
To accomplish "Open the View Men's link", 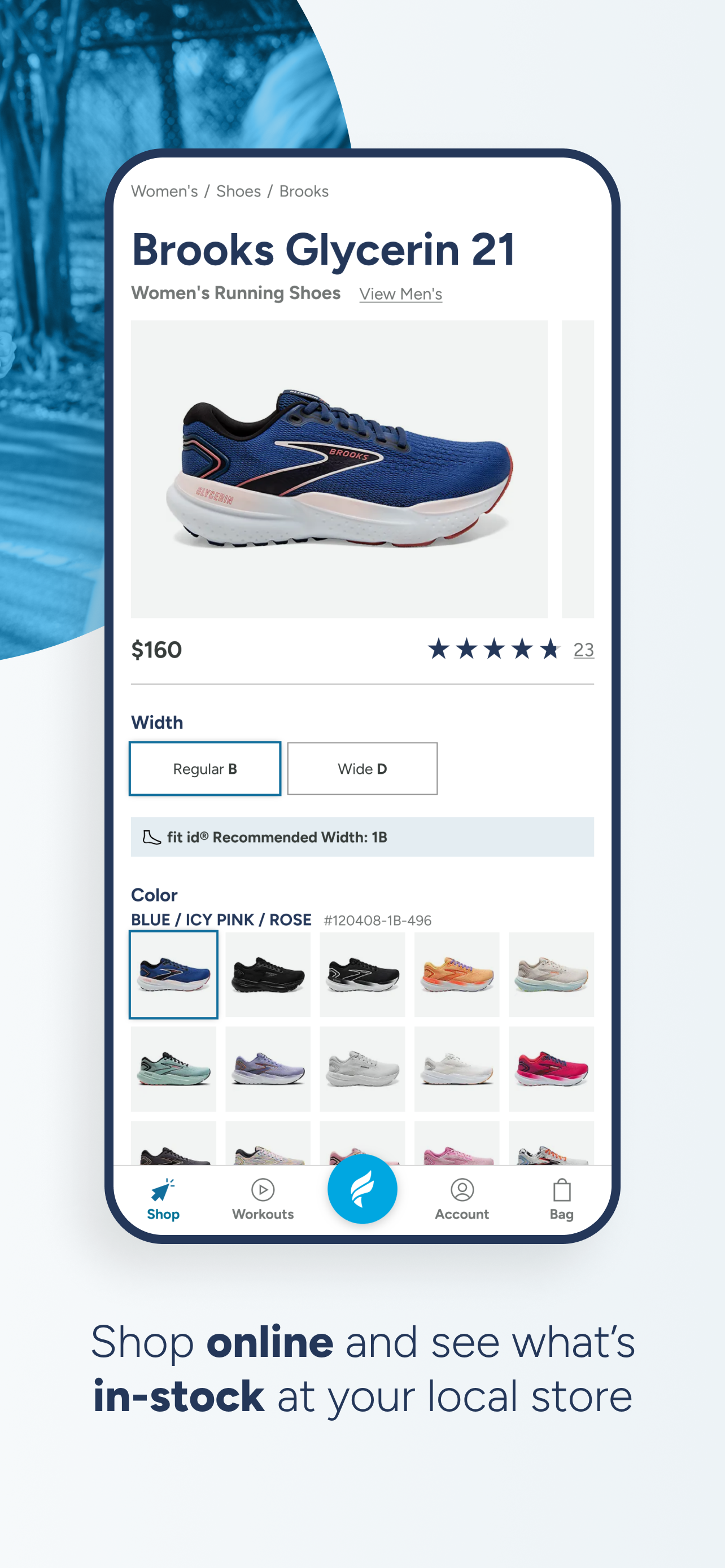I will point(400,294).
